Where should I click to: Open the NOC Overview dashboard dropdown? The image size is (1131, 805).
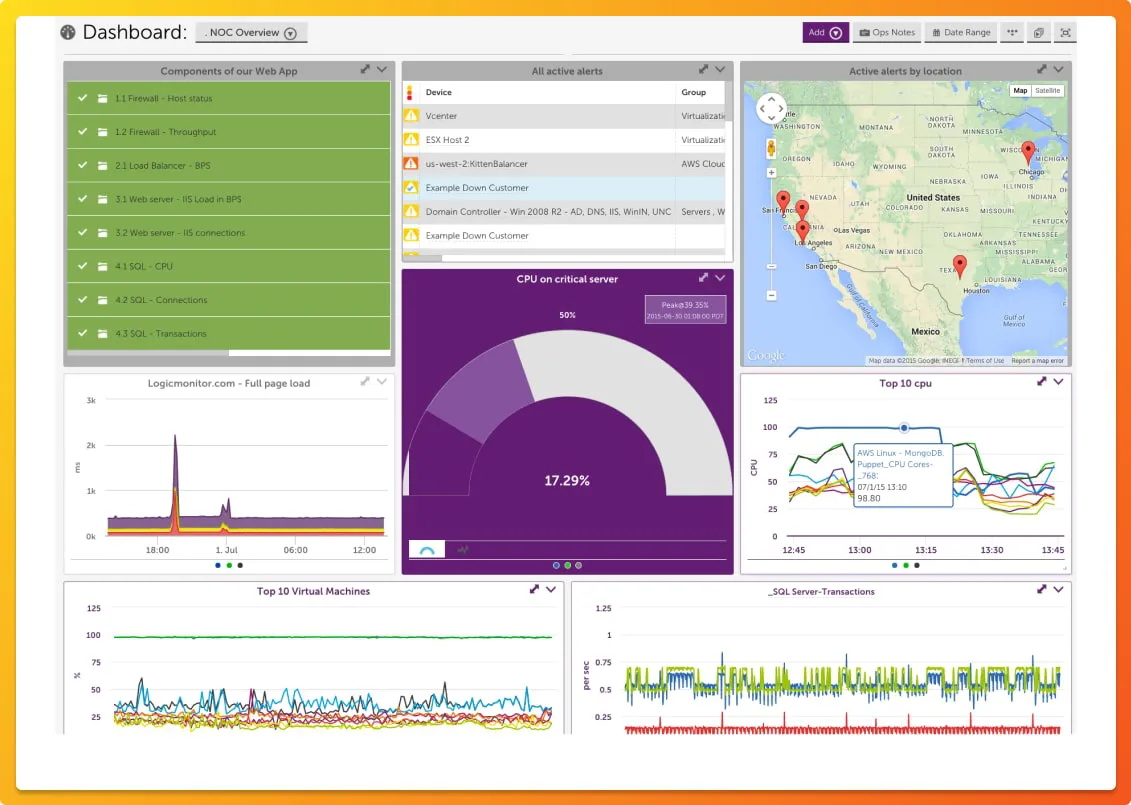point(252,32)
